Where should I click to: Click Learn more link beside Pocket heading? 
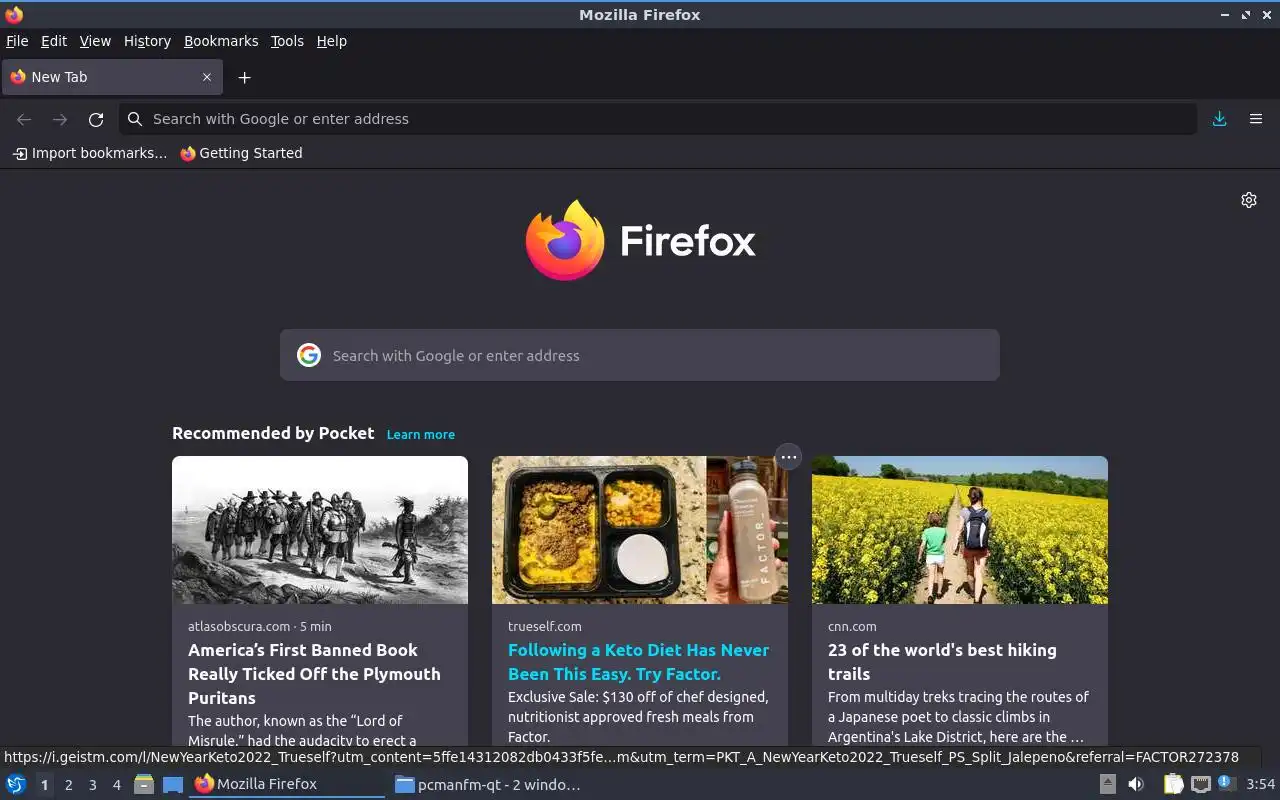421,434
